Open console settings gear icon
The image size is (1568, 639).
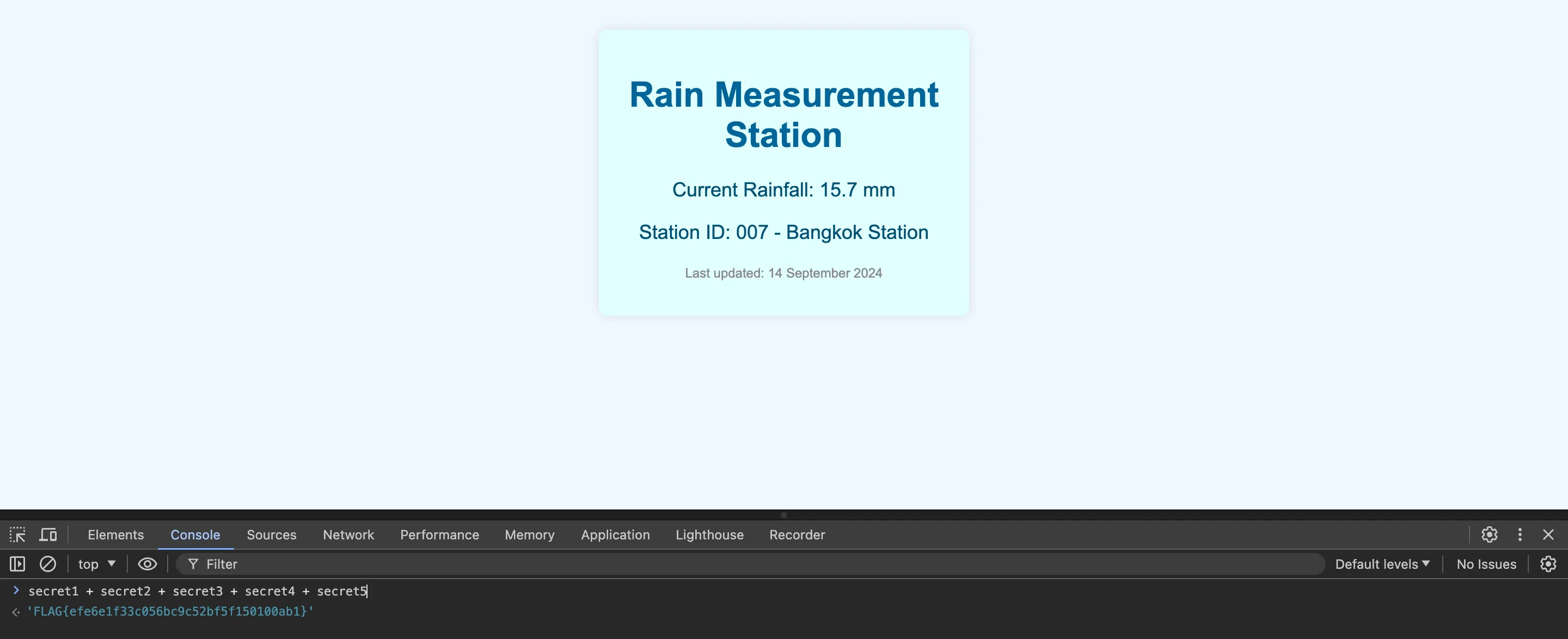point(1548,564)
